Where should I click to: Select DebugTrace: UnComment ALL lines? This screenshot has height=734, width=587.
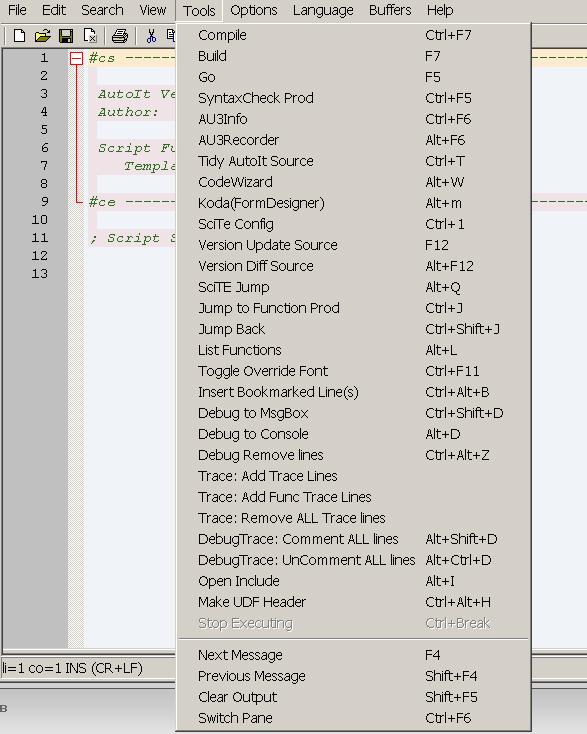[353, 560]
